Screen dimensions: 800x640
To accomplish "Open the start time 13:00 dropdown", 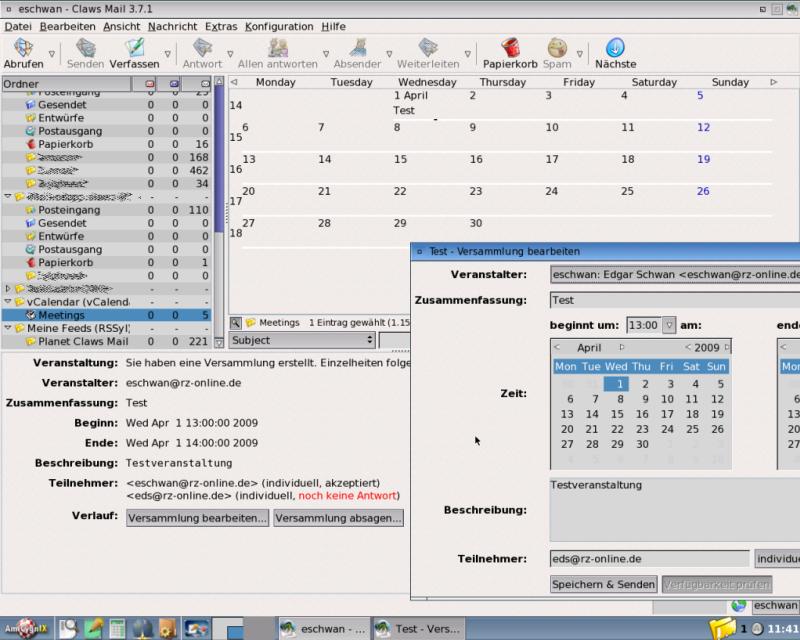I will 669,325.
